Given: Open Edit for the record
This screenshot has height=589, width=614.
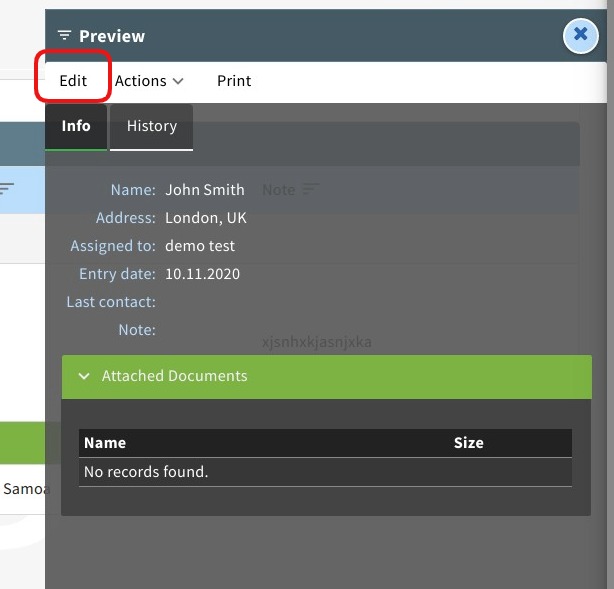Looking at the screenshot, I should click(73, 81).
